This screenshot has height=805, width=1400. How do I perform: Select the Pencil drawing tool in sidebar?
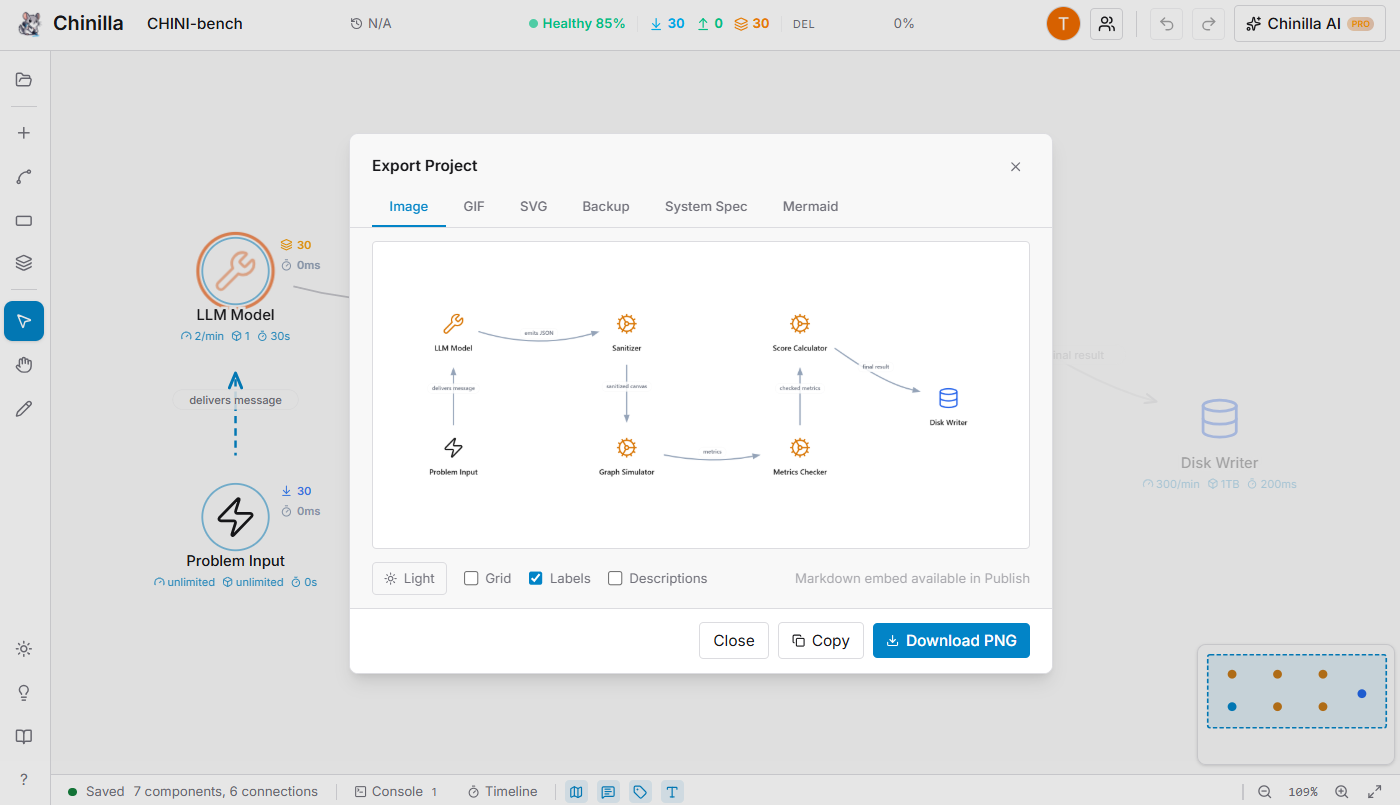[x=24, y=408]
